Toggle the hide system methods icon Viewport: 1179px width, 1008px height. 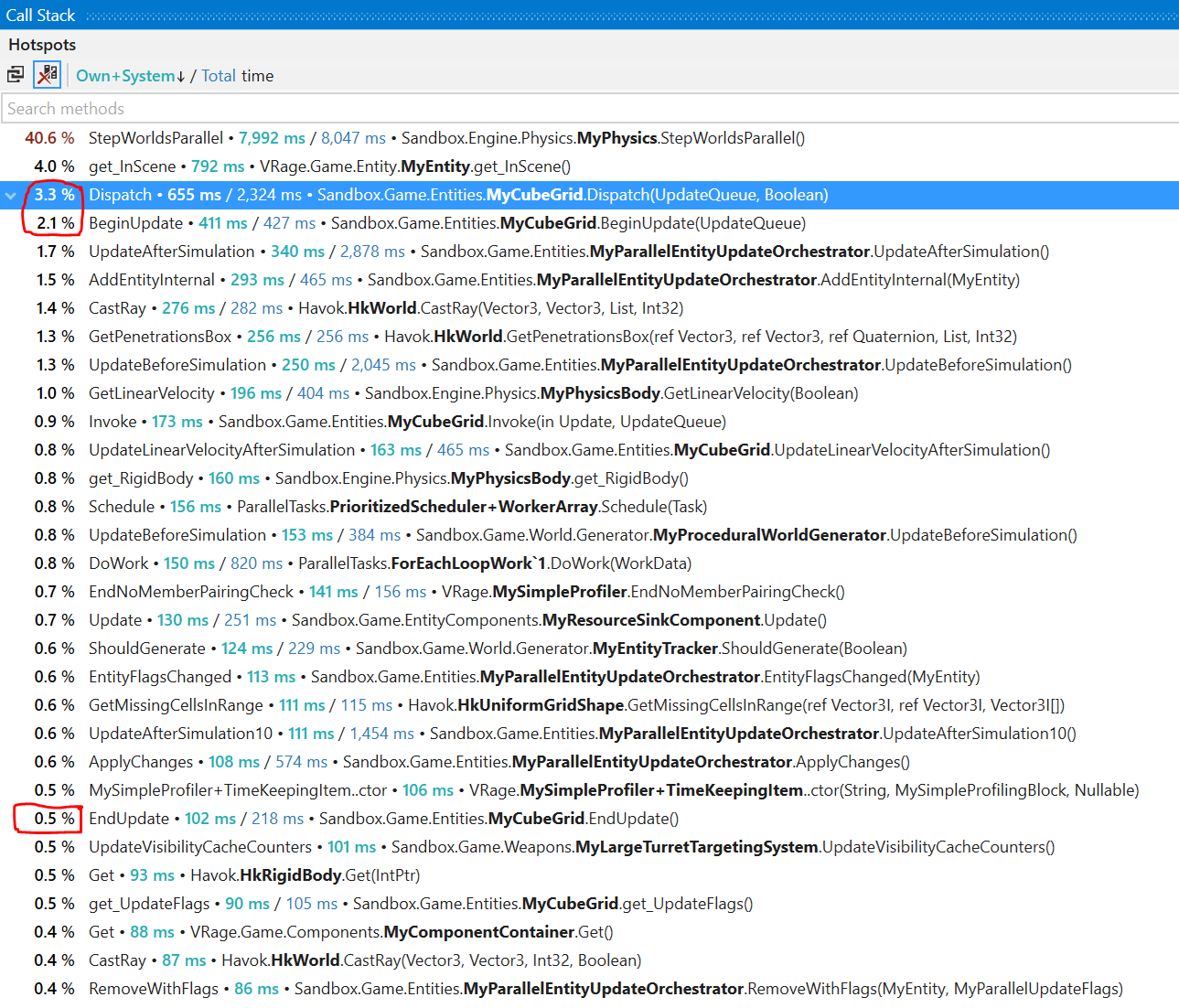(47, 75)
